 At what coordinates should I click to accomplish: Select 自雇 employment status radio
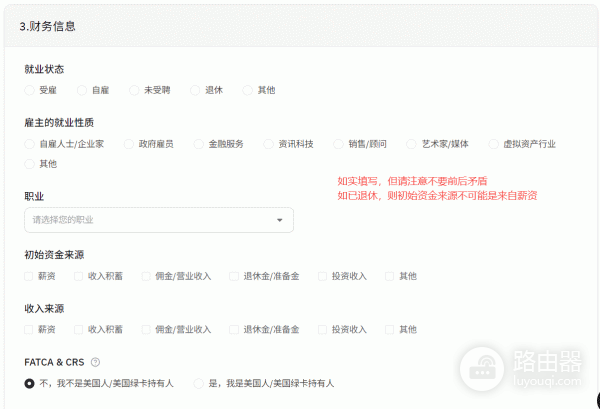pyautogui.click(x=82, y=90)
